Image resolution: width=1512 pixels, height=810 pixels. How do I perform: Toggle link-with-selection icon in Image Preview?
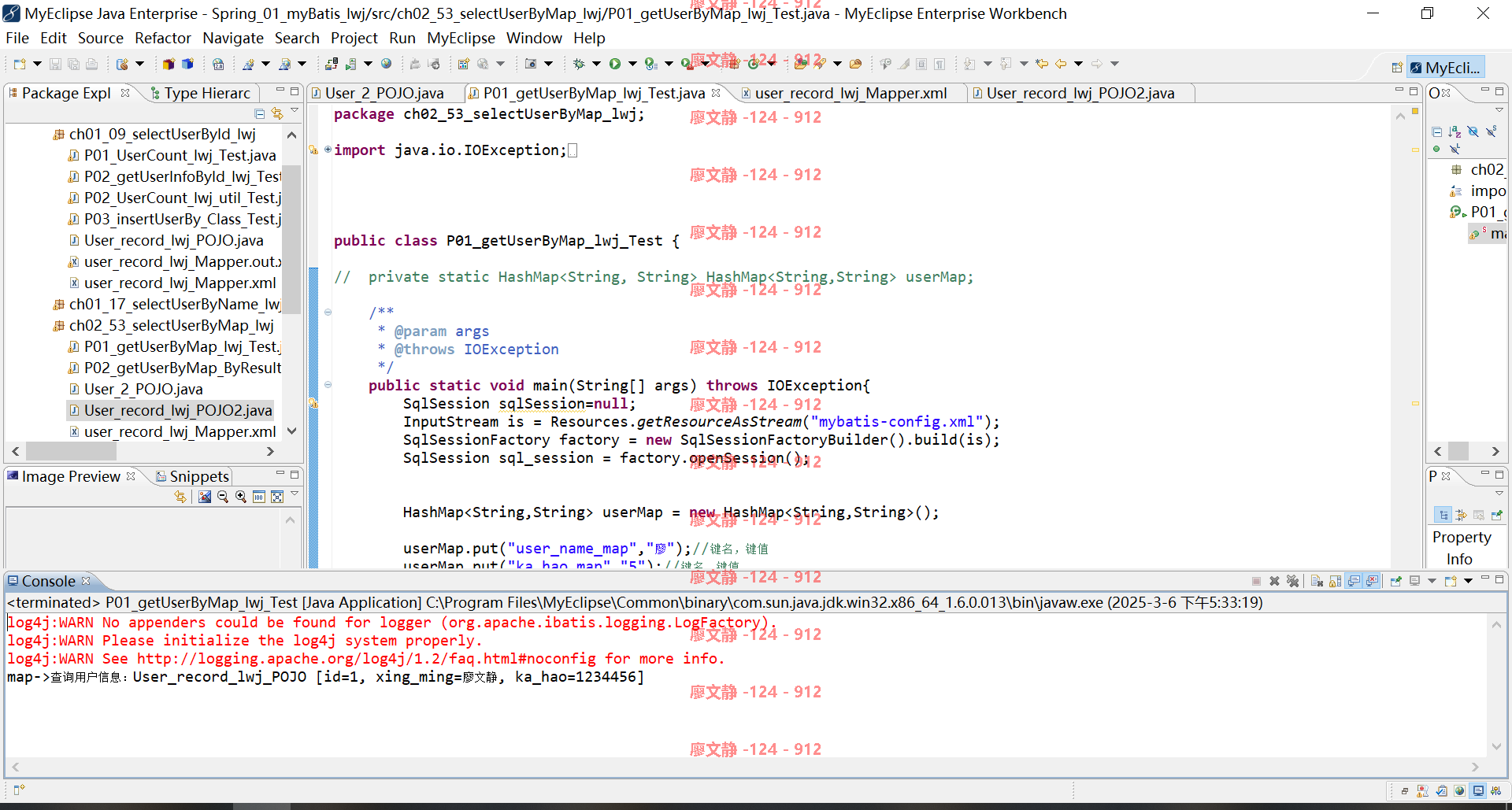180,497
